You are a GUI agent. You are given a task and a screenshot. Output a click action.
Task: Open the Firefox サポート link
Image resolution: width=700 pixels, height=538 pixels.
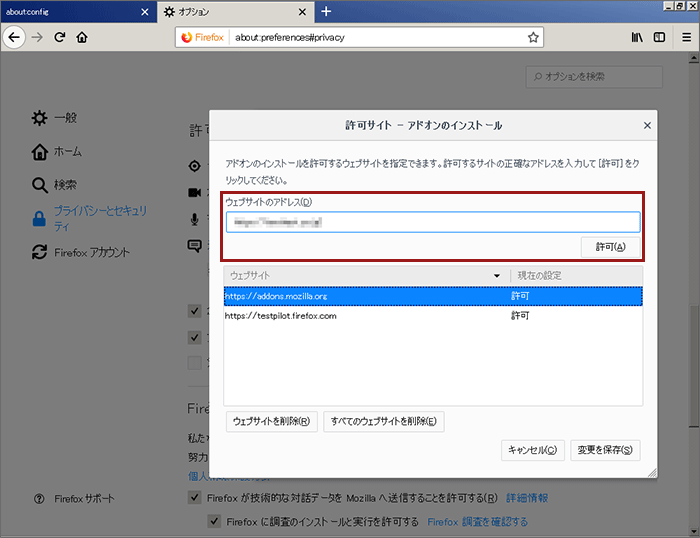pyautogui.click(x=75, y=499)
